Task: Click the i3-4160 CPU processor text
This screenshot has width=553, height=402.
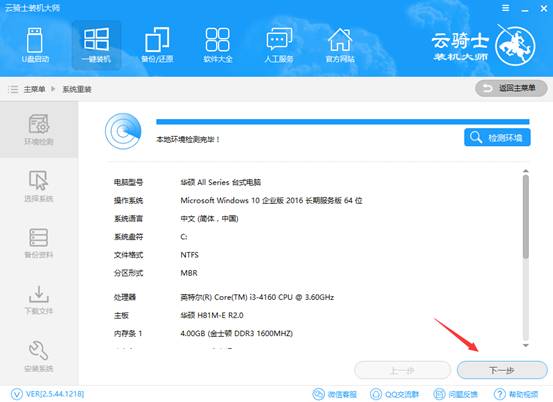Action: [257, 297]
